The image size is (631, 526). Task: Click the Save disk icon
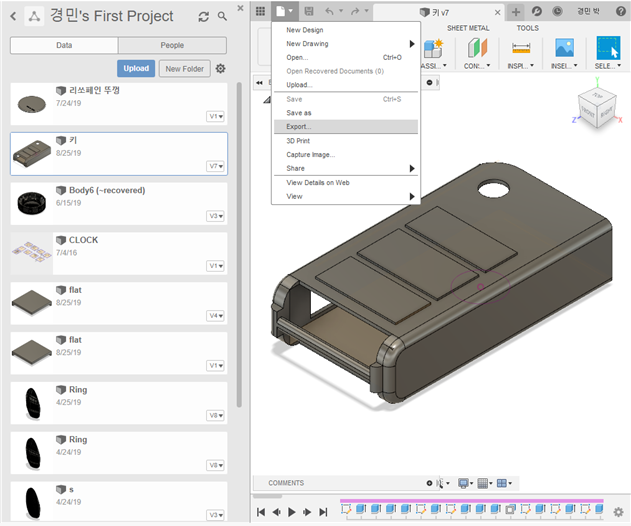click(309, 11)
